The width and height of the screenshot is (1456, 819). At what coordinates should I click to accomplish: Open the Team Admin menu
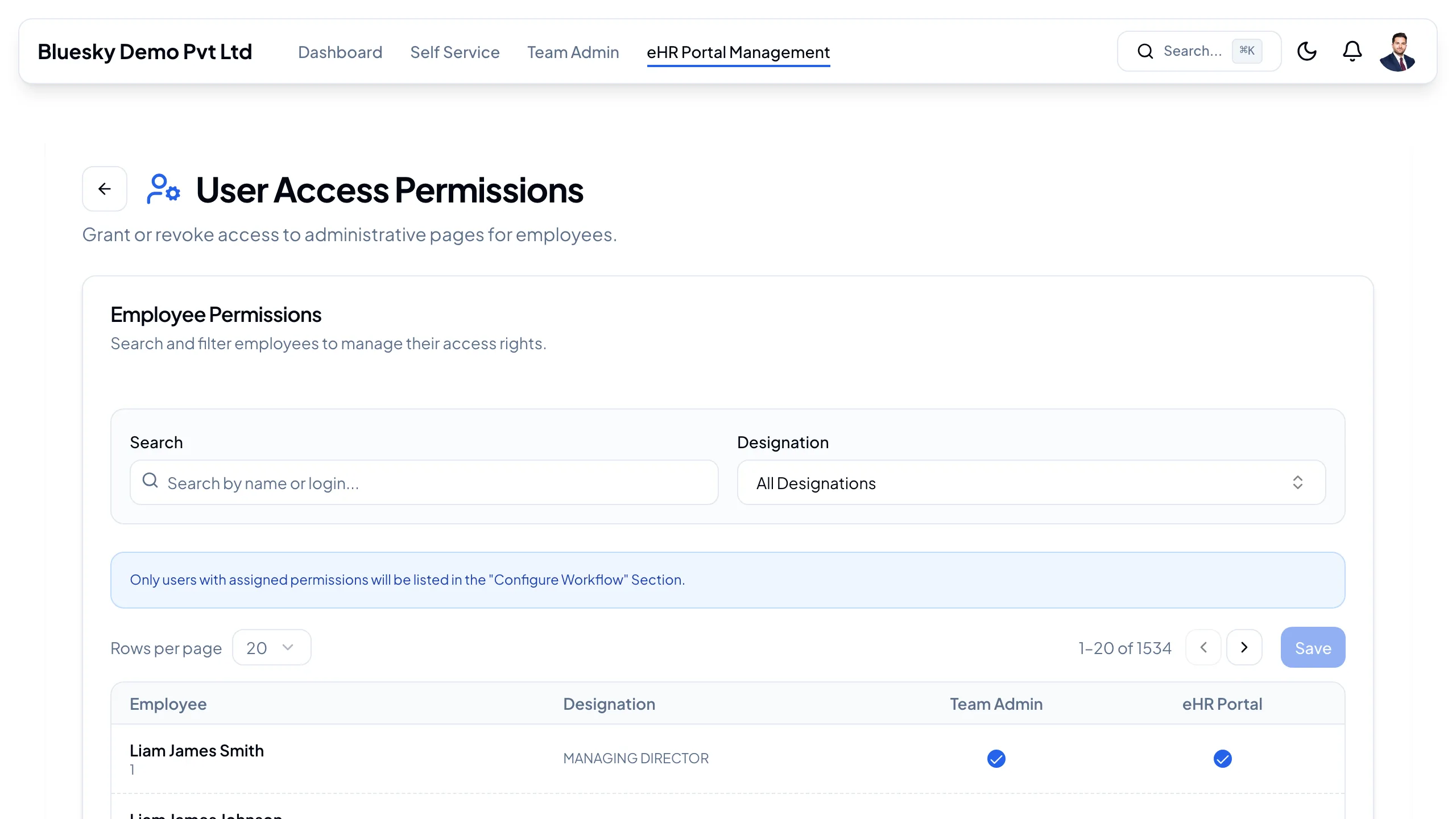pos(573,52)
